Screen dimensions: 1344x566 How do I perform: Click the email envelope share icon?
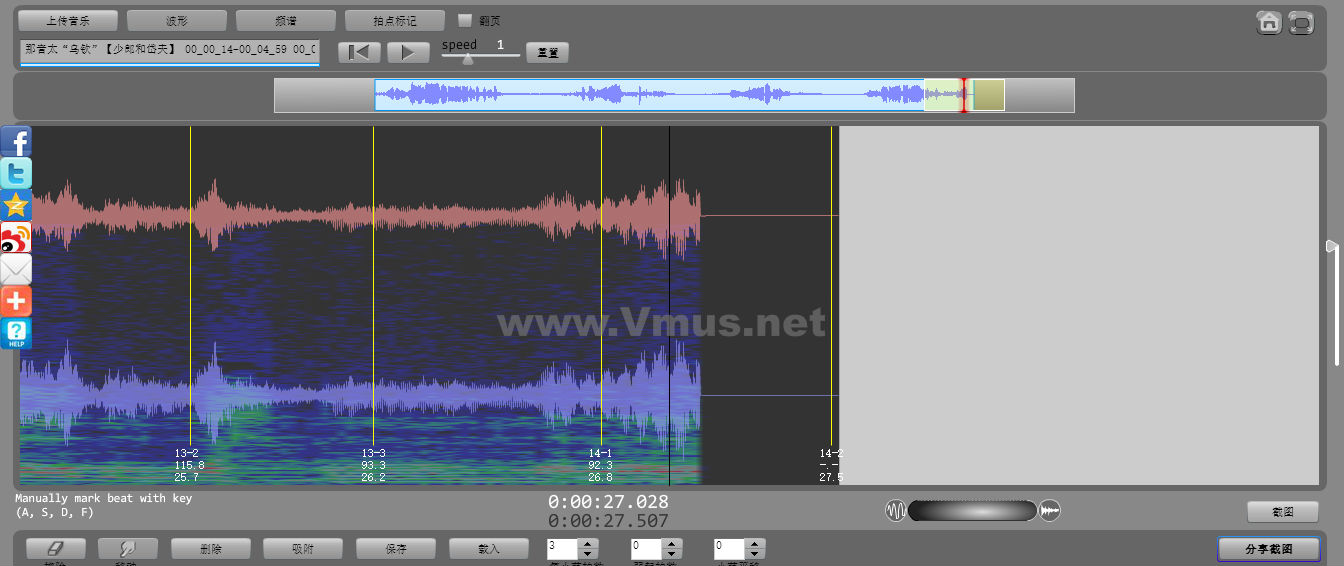16,269
